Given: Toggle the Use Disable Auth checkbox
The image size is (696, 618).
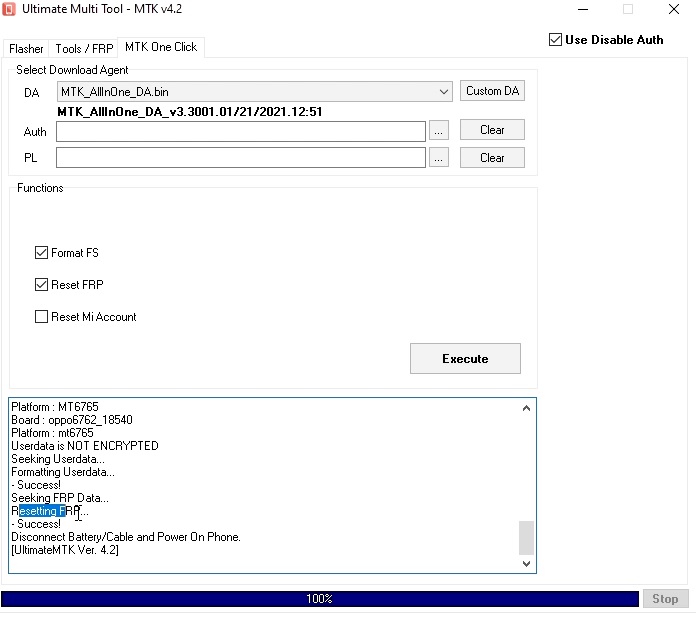Looking at the screenshot, I should click(x=555, y=40).
